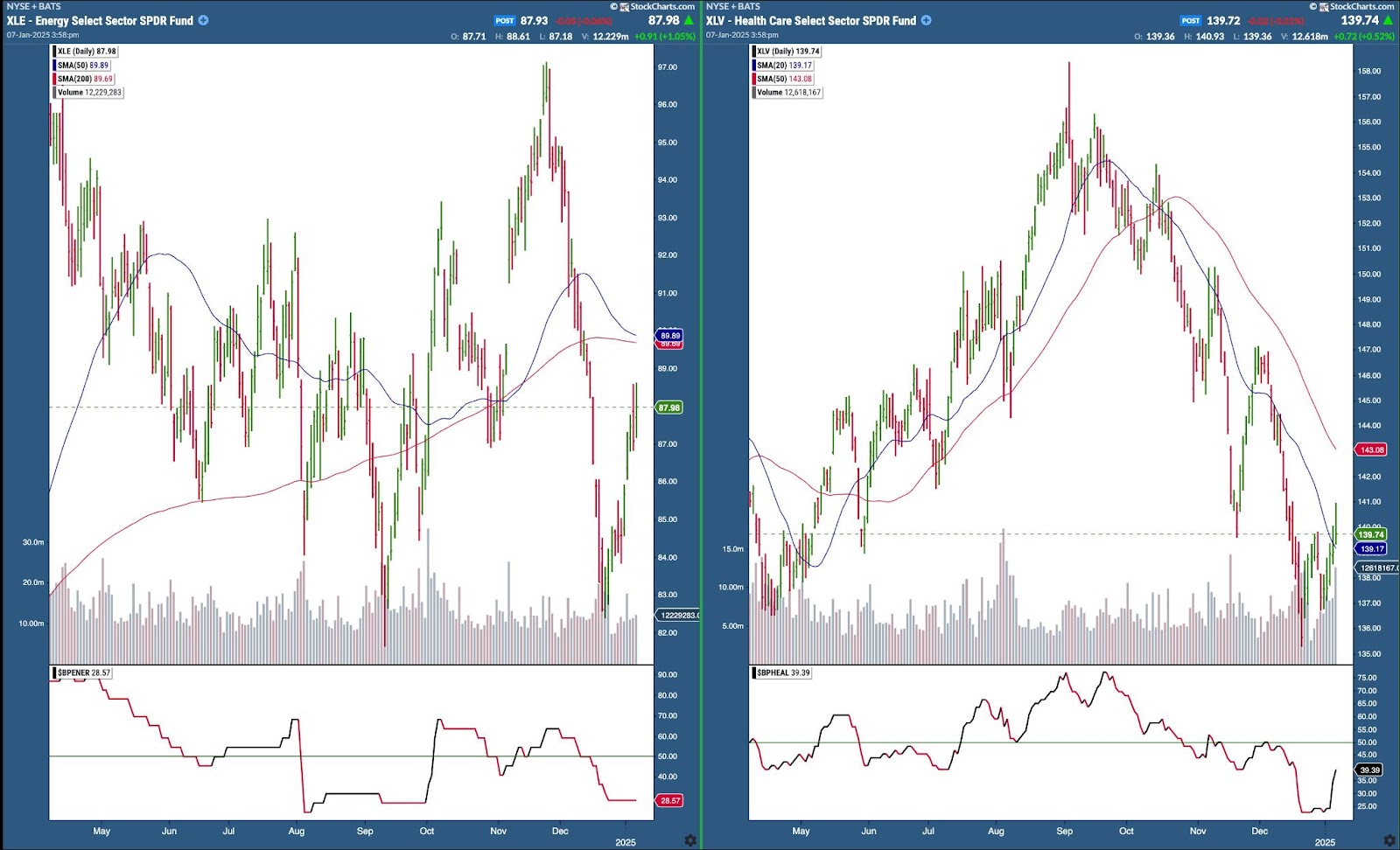
Task: Click the XLV volume value V: 12.618m
Action: (x=1305, y=37)
